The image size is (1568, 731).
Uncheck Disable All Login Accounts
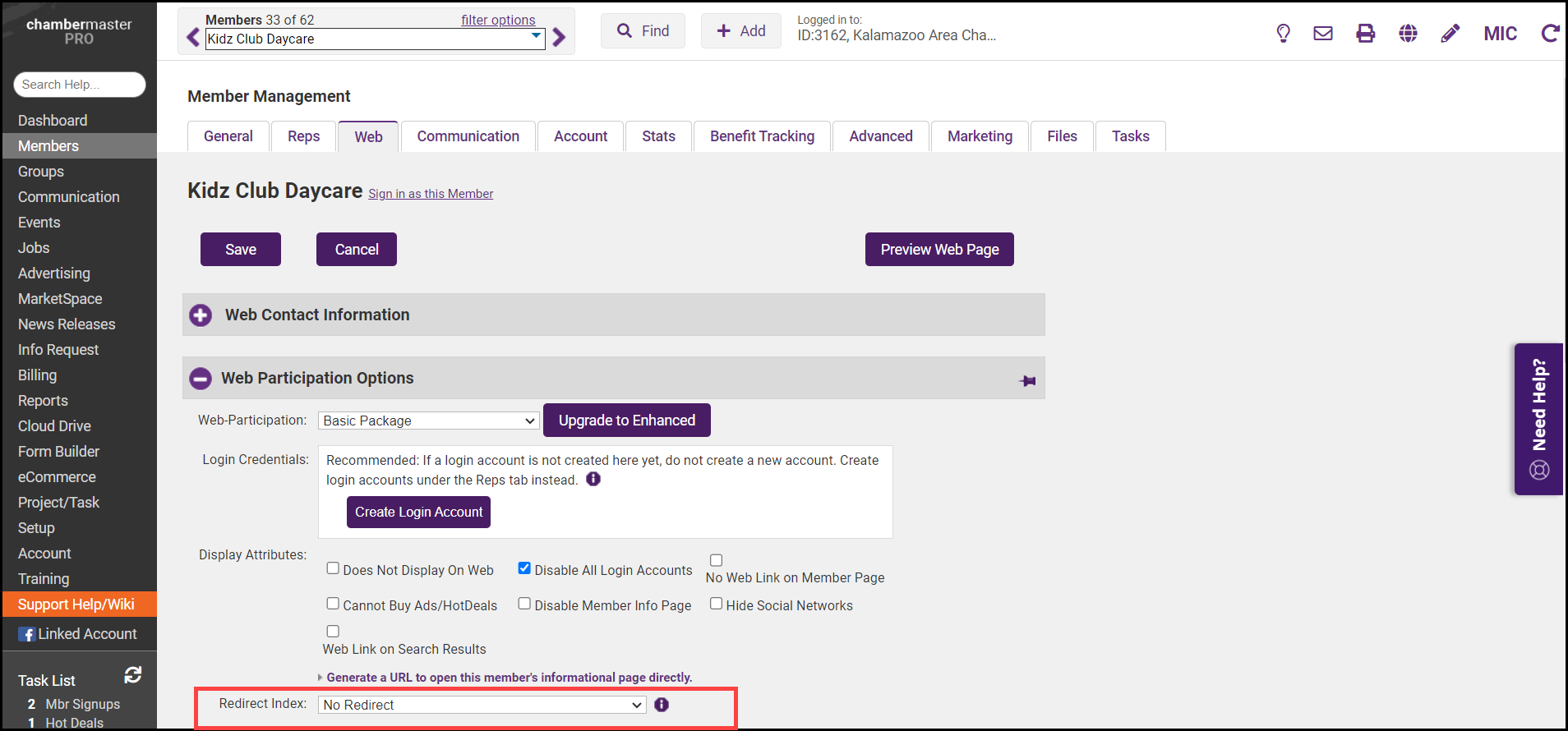point(524,568)
